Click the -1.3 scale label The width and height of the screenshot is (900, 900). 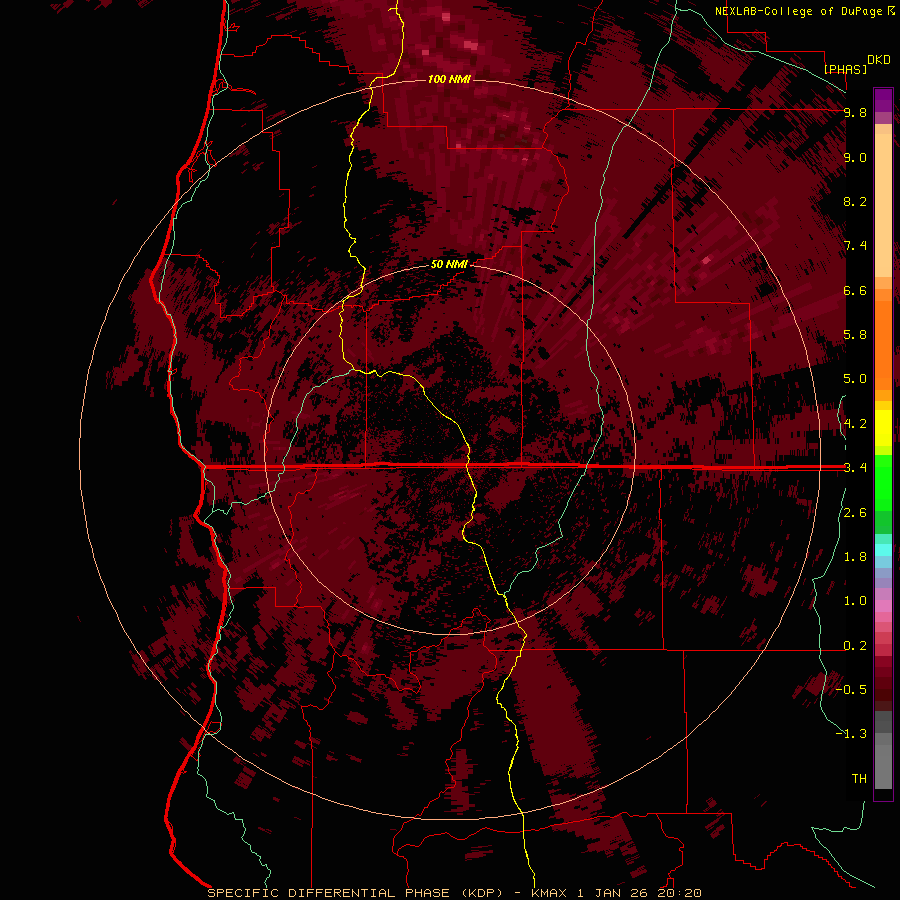click(851, 734)
